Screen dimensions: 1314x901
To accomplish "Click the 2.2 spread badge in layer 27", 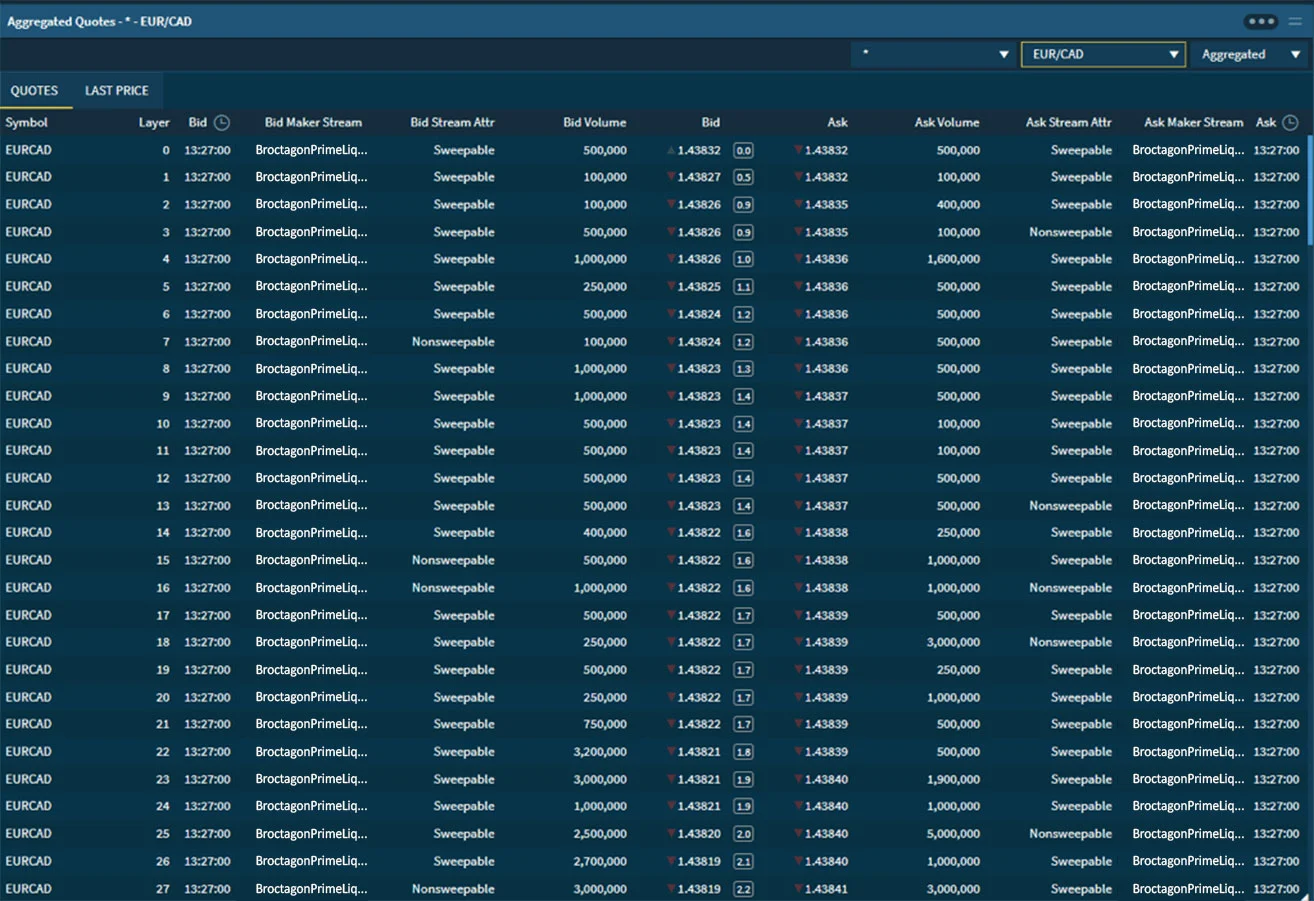I will pyautogui.click(x=743, y=889).
